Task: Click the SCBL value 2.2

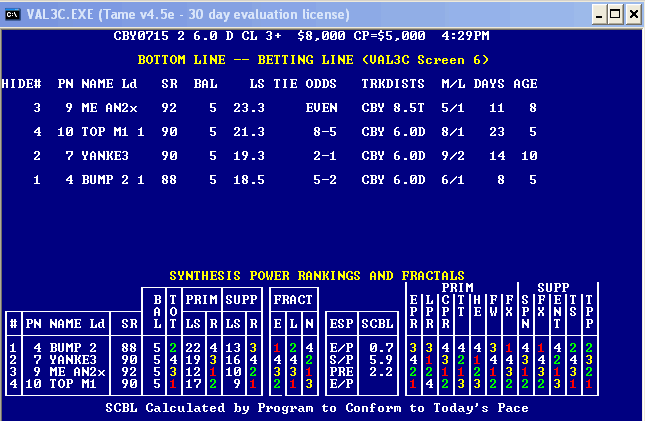Action: pos(381,372)
